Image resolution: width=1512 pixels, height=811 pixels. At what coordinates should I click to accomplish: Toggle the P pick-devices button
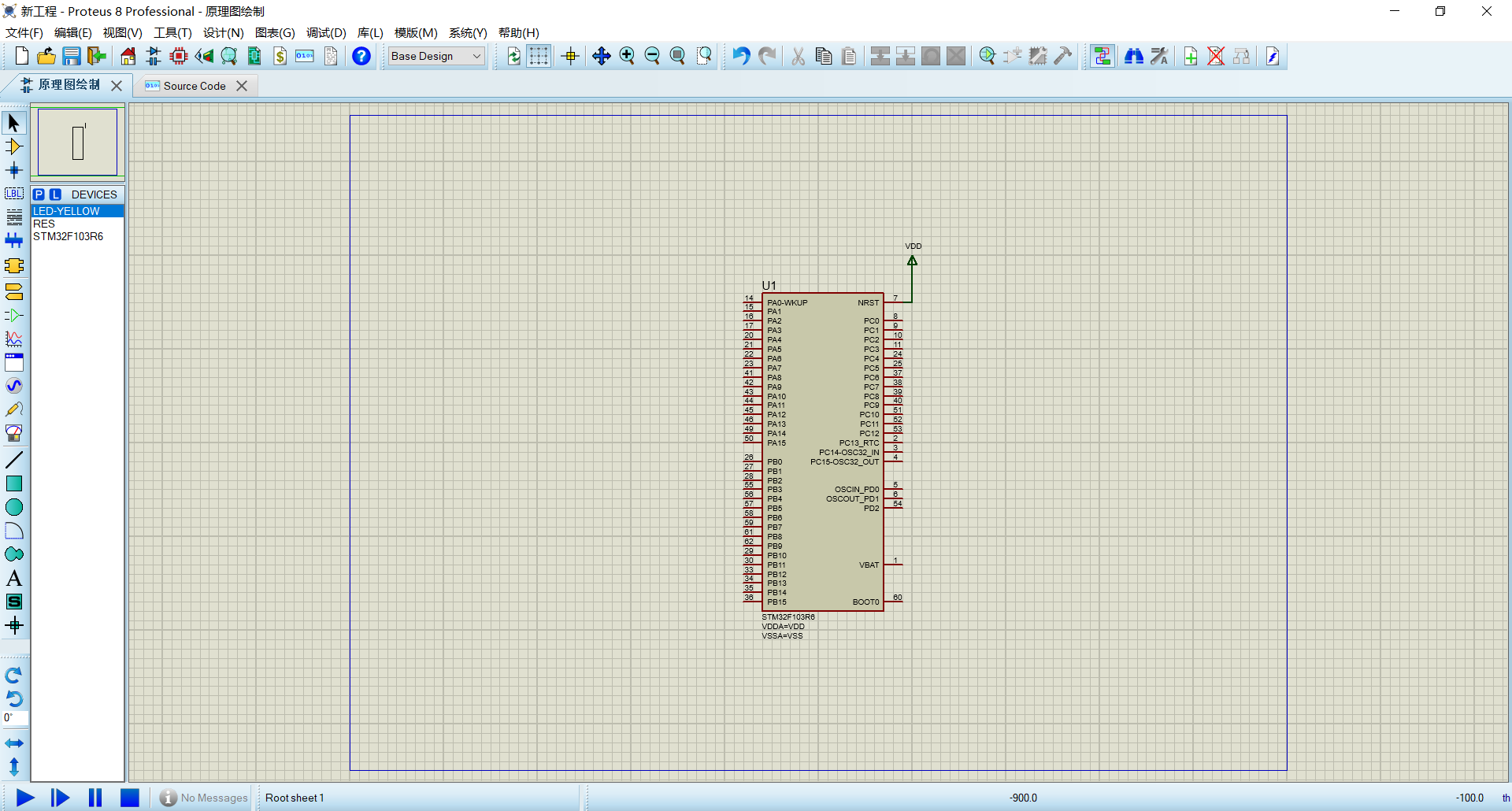[40, 194]
